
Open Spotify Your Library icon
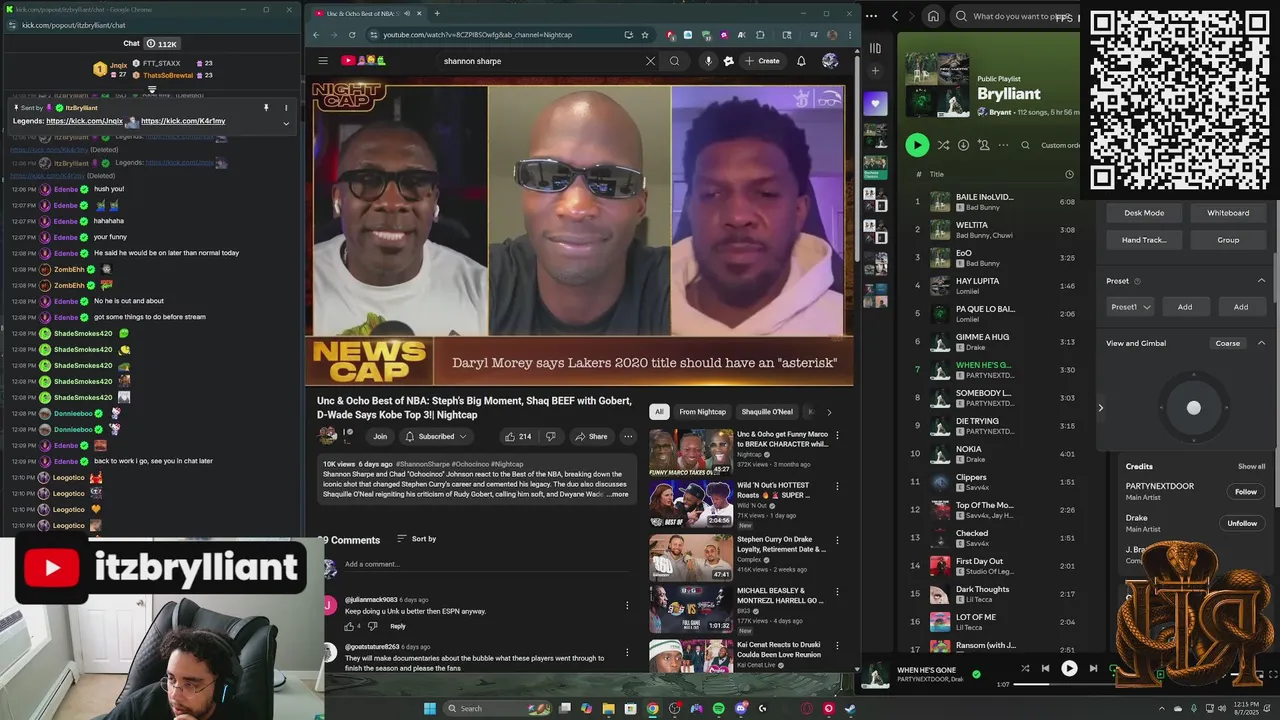pyautogui.click(x=875, y=48)
